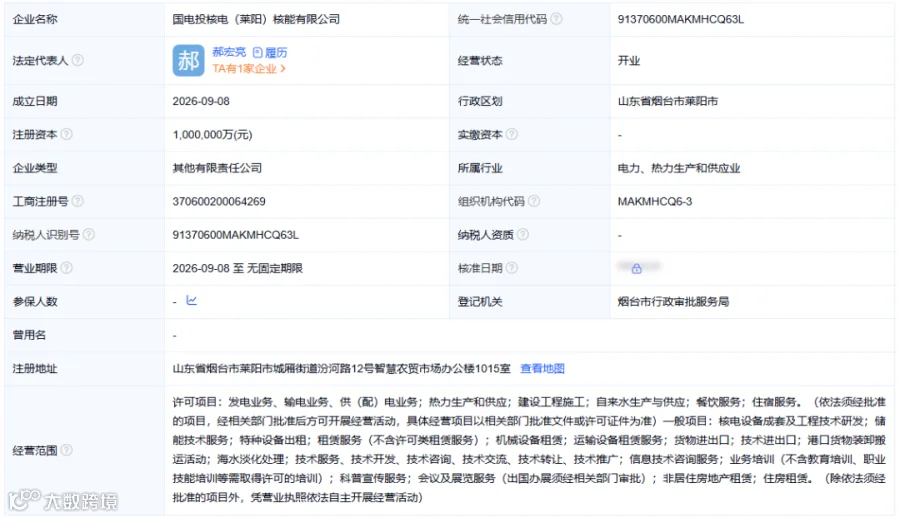Click the help icon beside 实缴资本
This screenshot has height=518, width=900.
coord(512,134)
